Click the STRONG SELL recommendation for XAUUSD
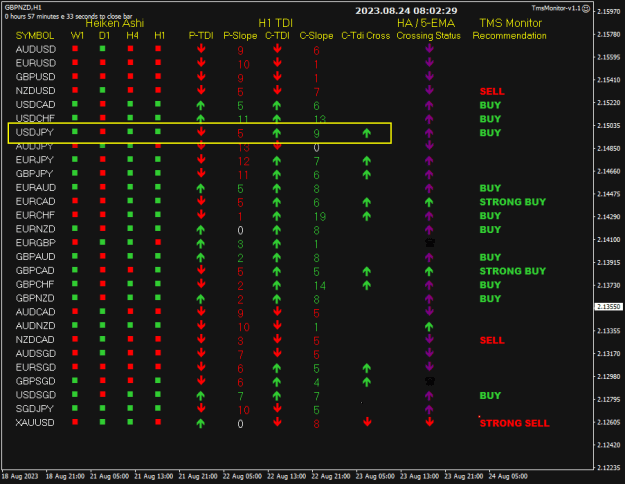 point(515,423)
